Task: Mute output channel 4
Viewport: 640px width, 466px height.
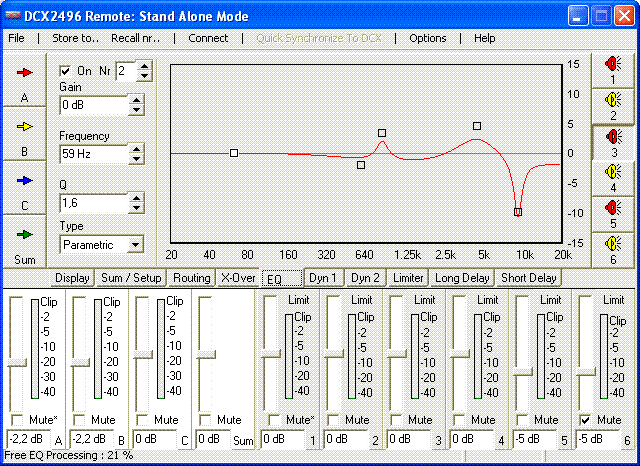Action: point(459,420)
